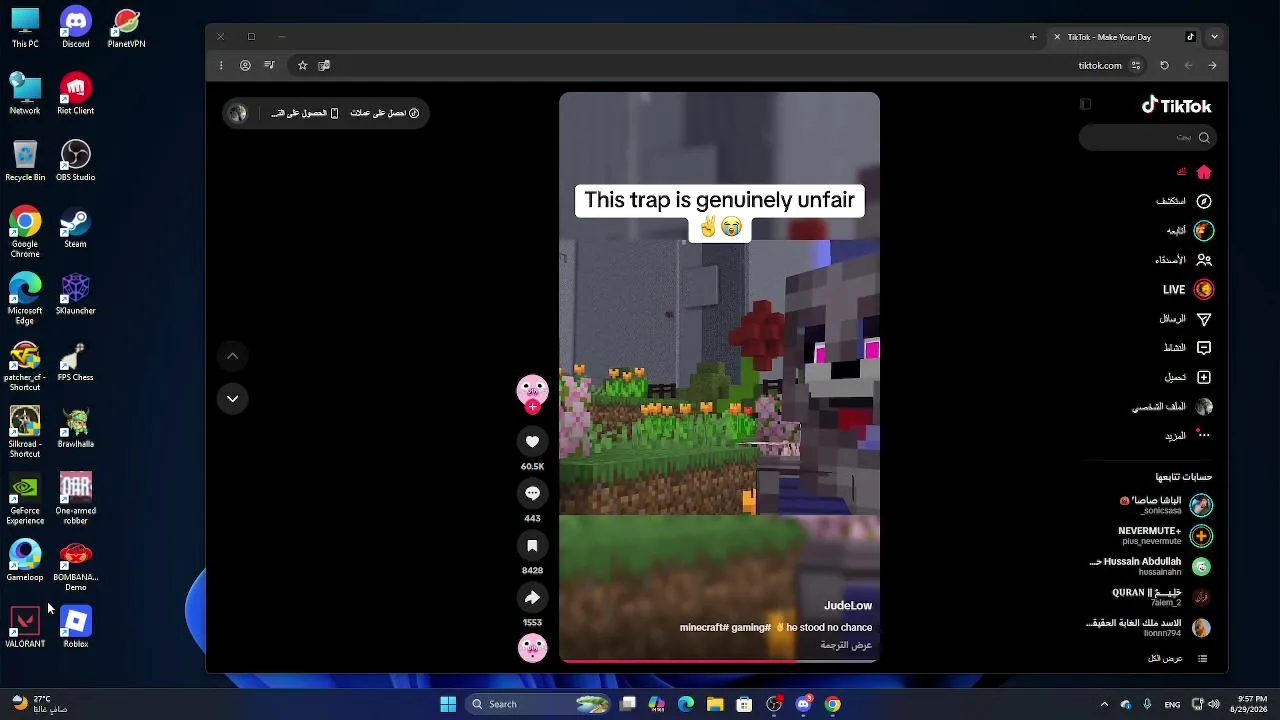Pause the playing TikTok video
1280x720 pixels.
tap(719, 377)
